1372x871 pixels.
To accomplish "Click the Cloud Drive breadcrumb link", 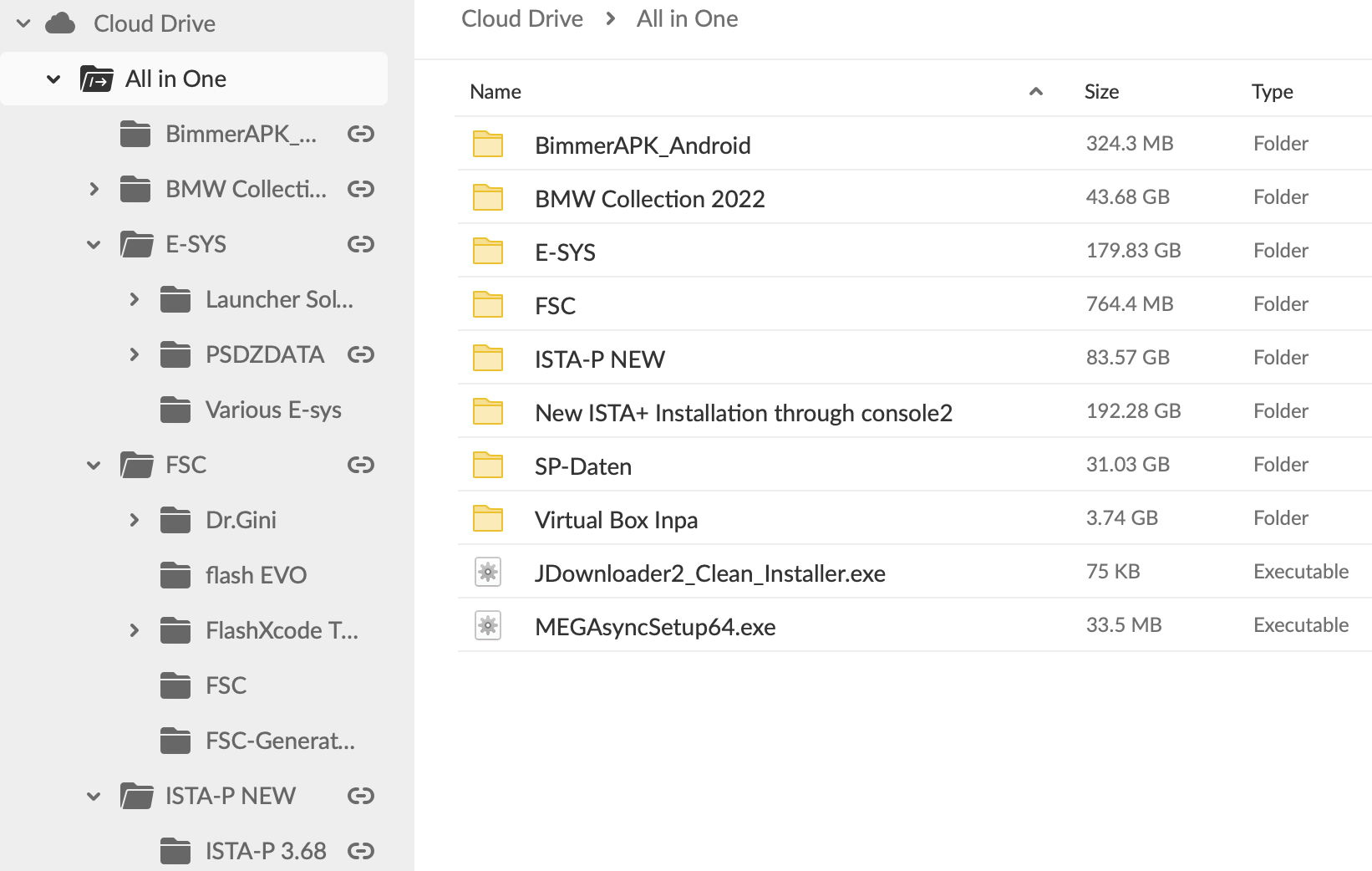I will point(522,19).
